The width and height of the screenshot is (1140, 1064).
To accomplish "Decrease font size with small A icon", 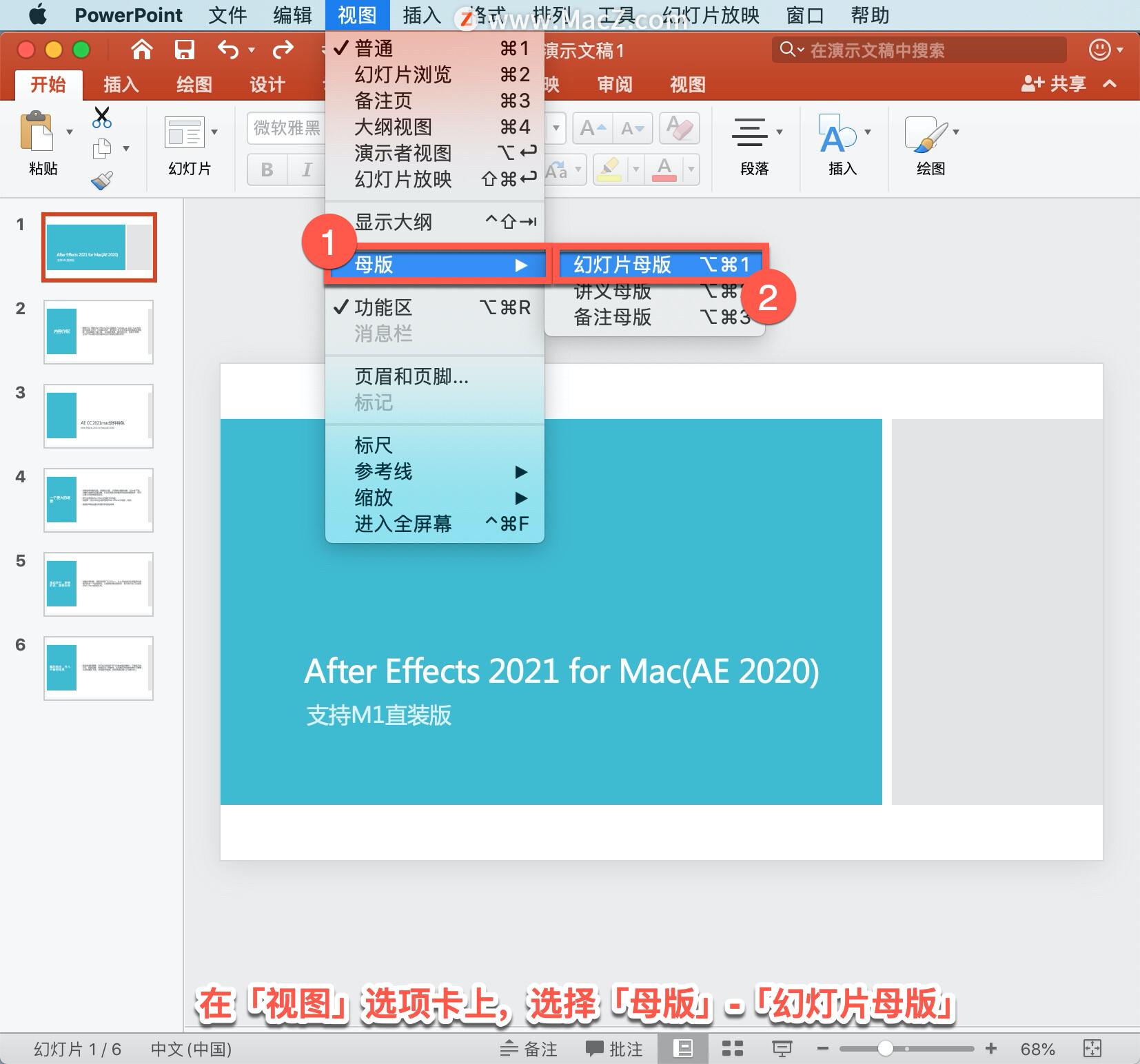I will click(x=632, y=128).
